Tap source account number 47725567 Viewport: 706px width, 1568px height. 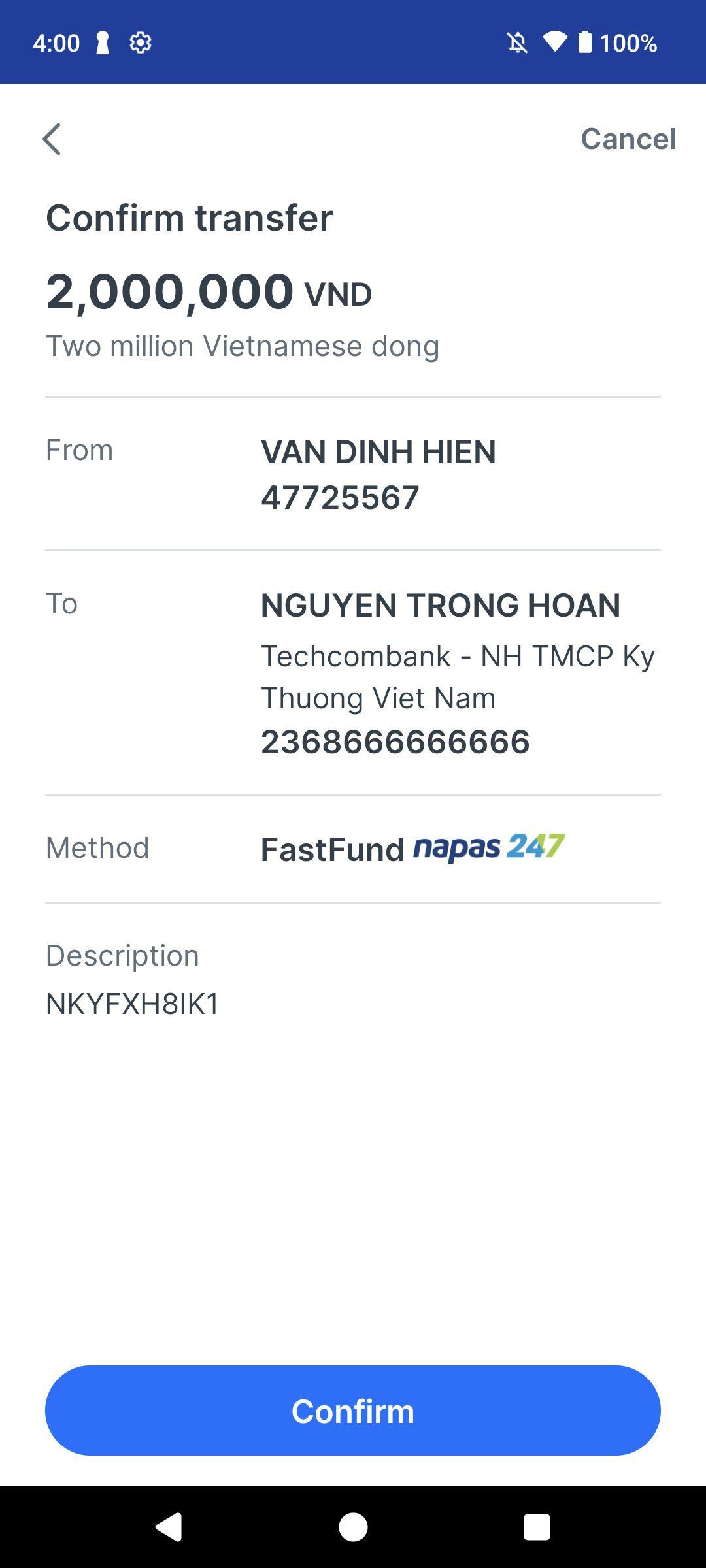pos(340,498)
